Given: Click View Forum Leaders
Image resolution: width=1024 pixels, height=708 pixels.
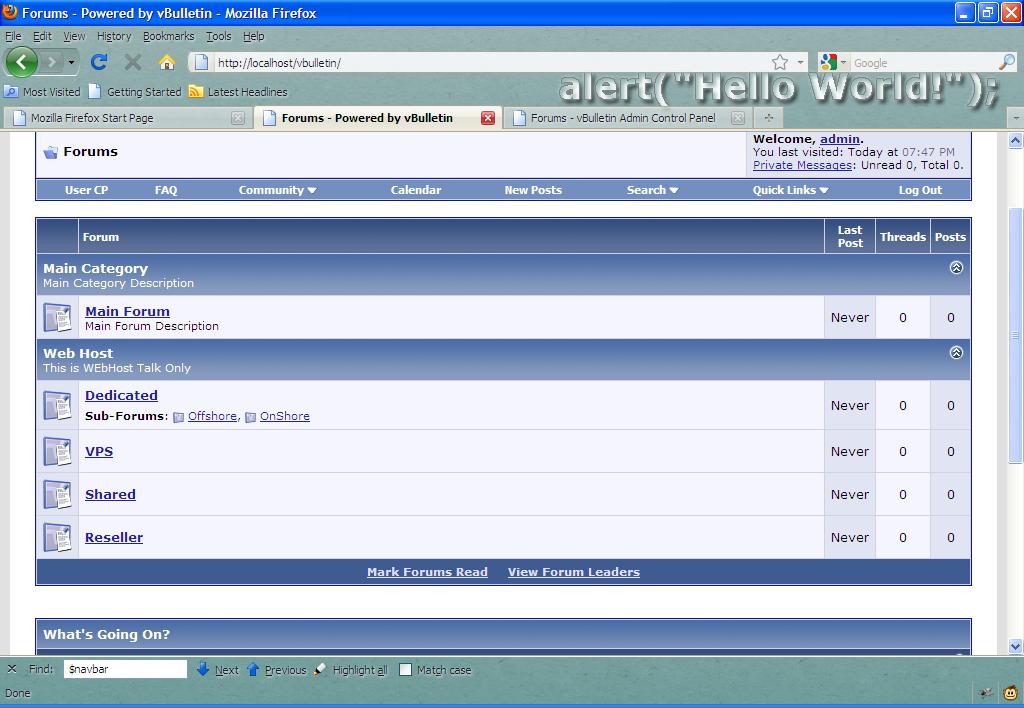Looking at the screenshot, I should pos(574,572).
